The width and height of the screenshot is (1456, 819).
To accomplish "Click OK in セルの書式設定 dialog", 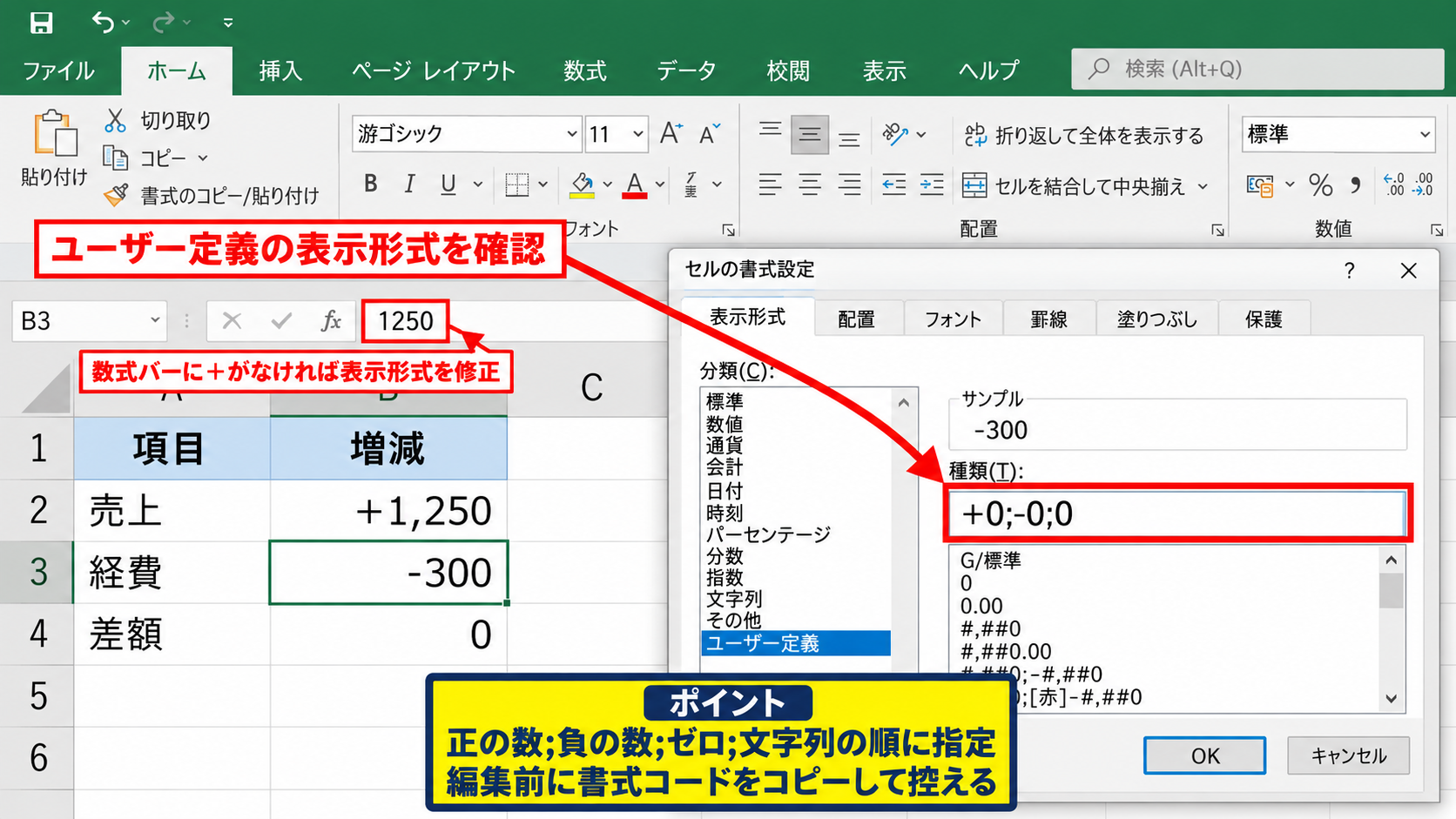I will [1205, 755].
